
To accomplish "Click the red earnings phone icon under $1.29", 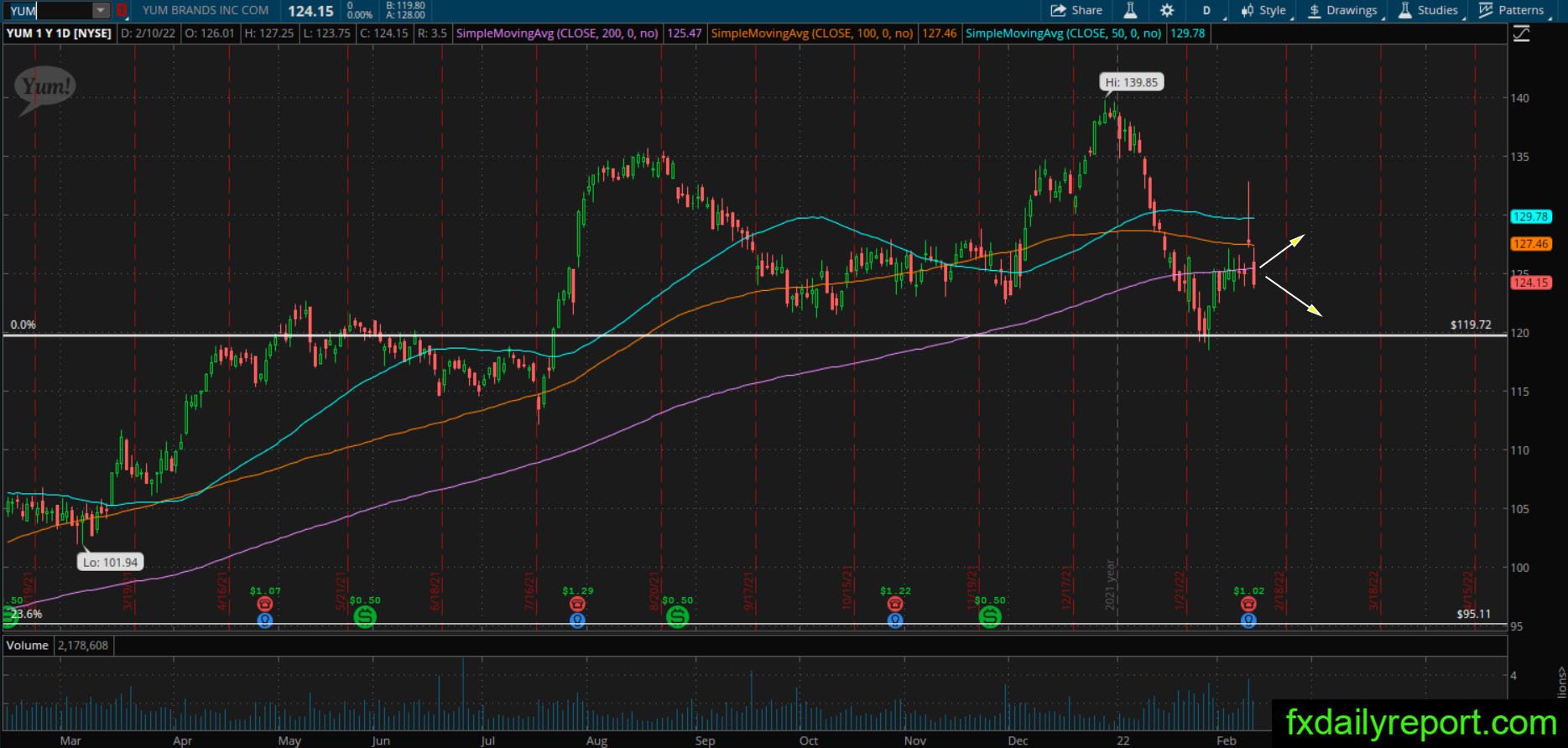I will point(577,605).
